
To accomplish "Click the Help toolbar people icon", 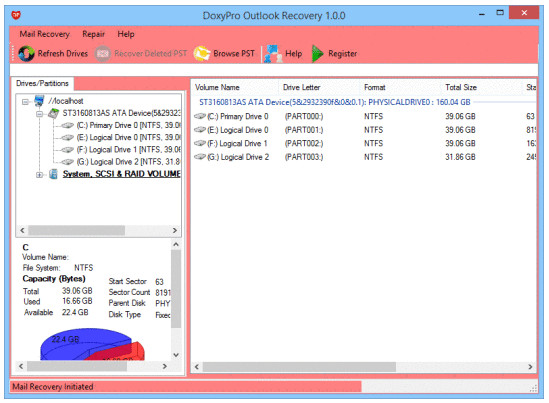I will point(273,54).
